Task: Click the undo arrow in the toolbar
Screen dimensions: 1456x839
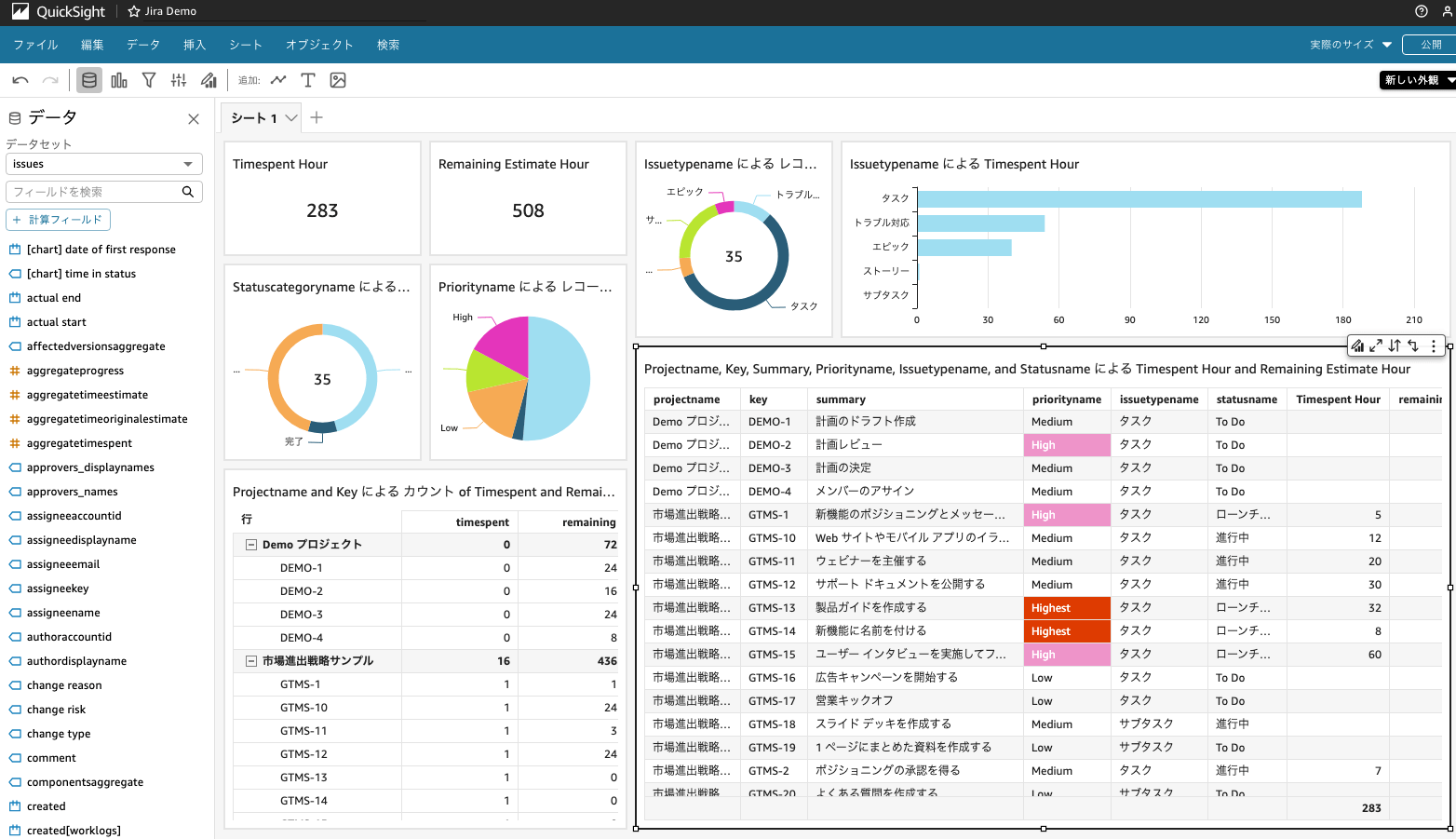Action: click(20, 80)
